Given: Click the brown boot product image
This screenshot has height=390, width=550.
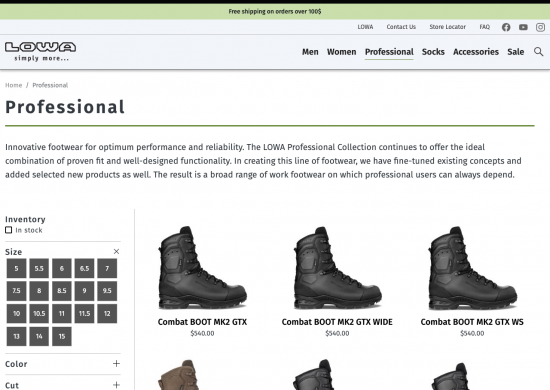Looking at the screenshot, I should click(179, 375).
